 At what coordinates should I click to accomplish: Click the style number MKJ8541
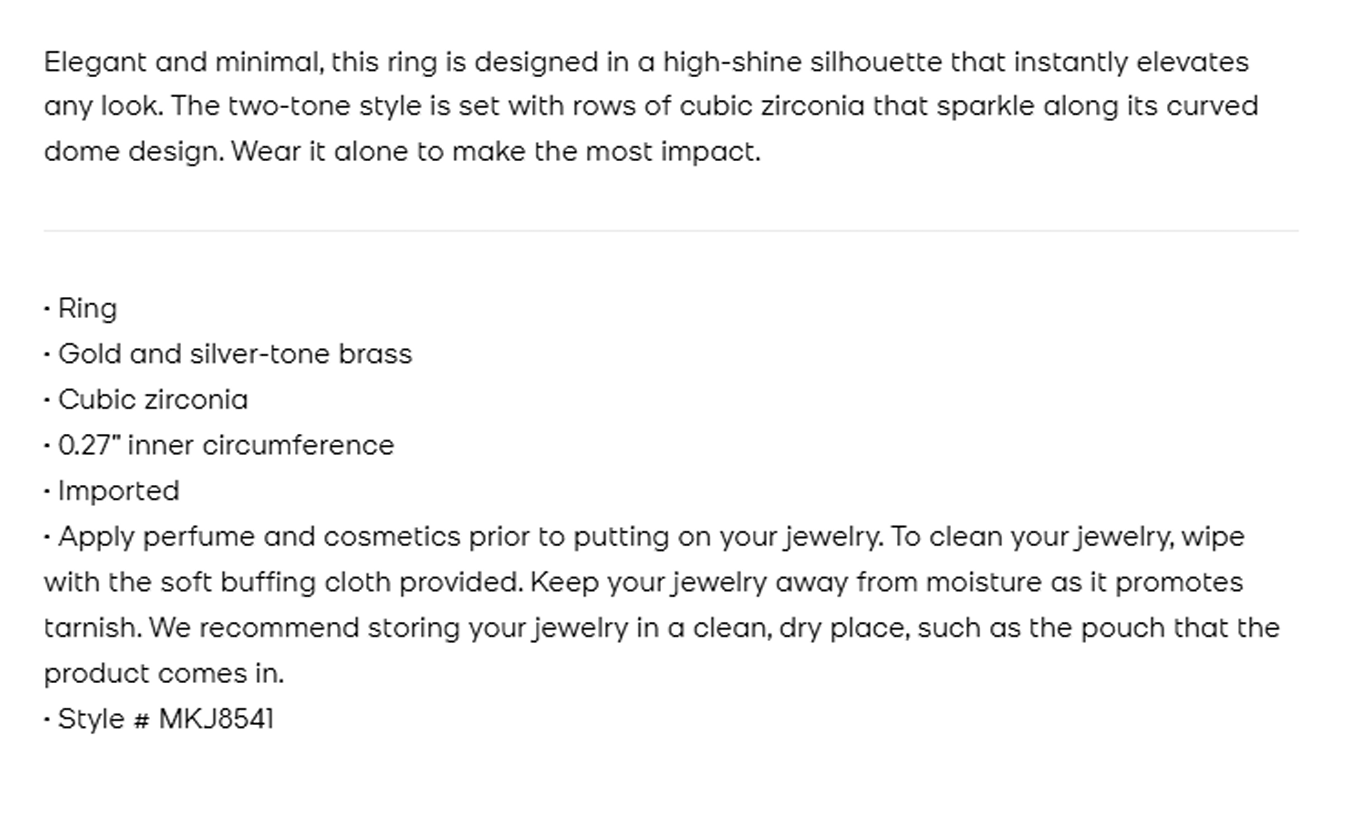coord(216,719)
